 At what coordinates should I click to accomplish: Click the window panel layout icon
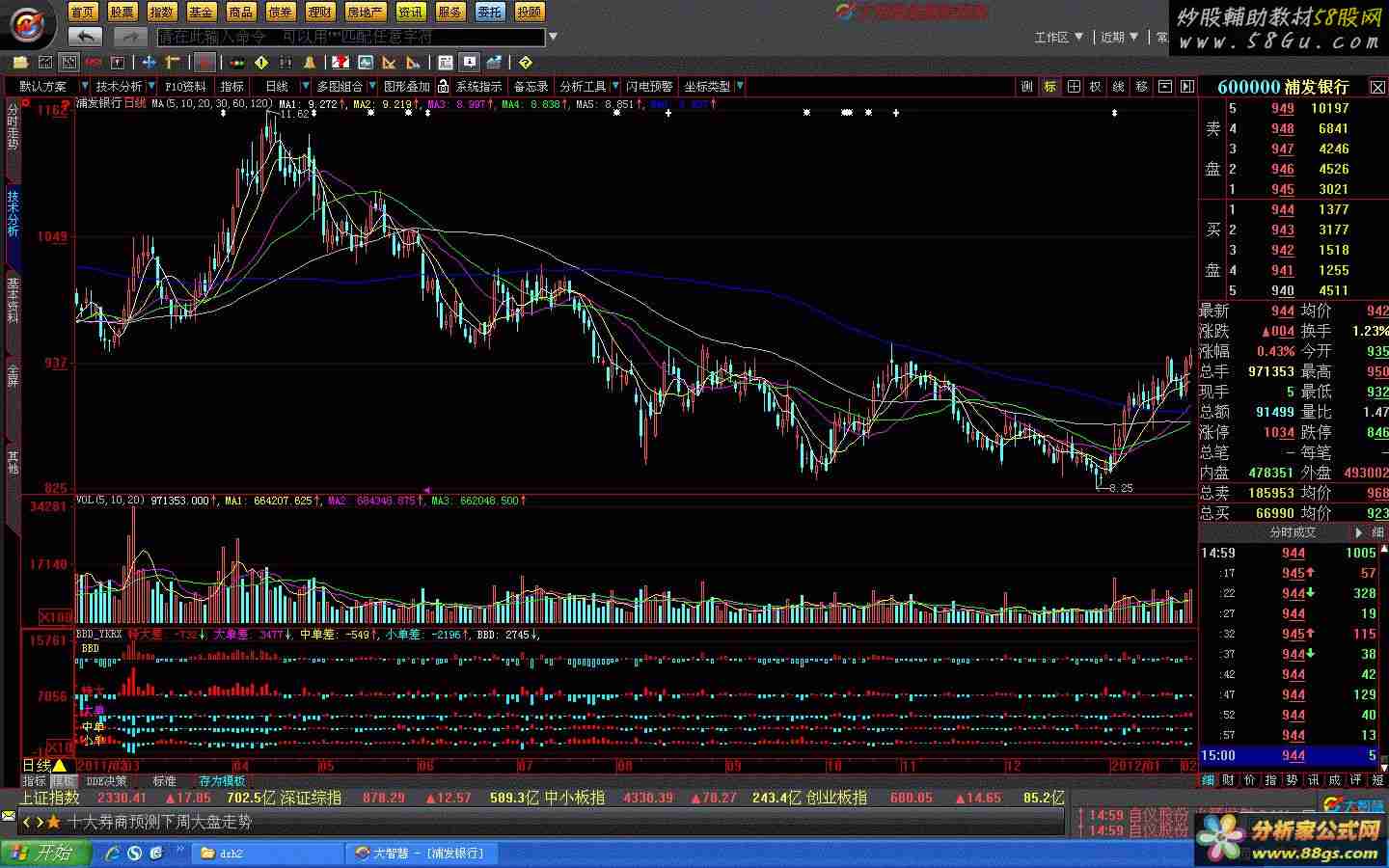(x=1165, y=87)
